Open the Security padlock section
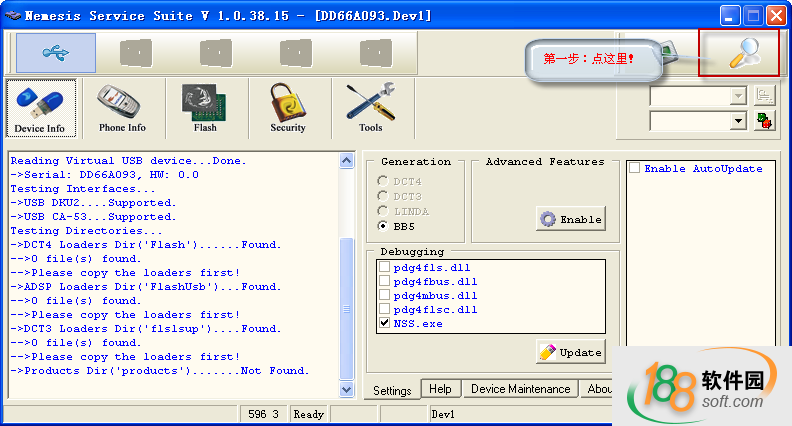This screenshot has height=426, width=792. click(287, 108)
